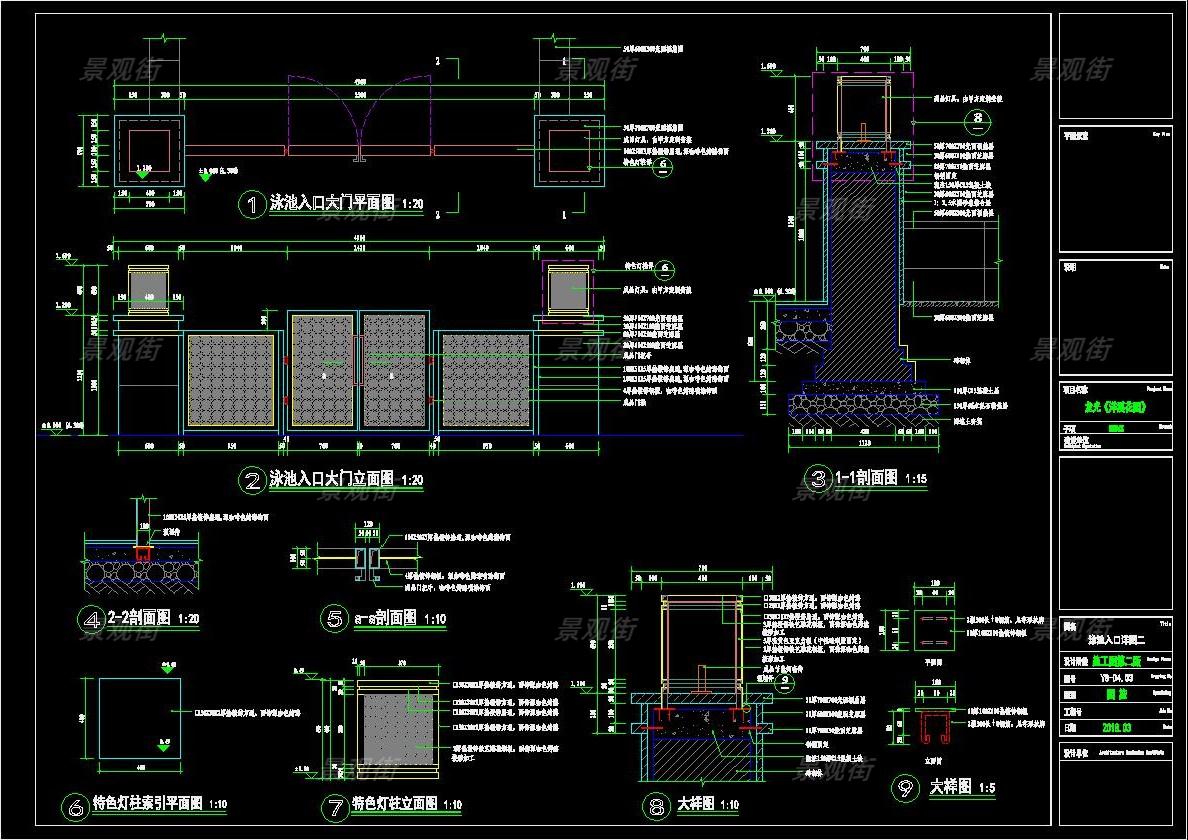Select the circled number 9 detail marker
Image resolution: width=1188 pixels, height=840 pixels.
point(905,788)
